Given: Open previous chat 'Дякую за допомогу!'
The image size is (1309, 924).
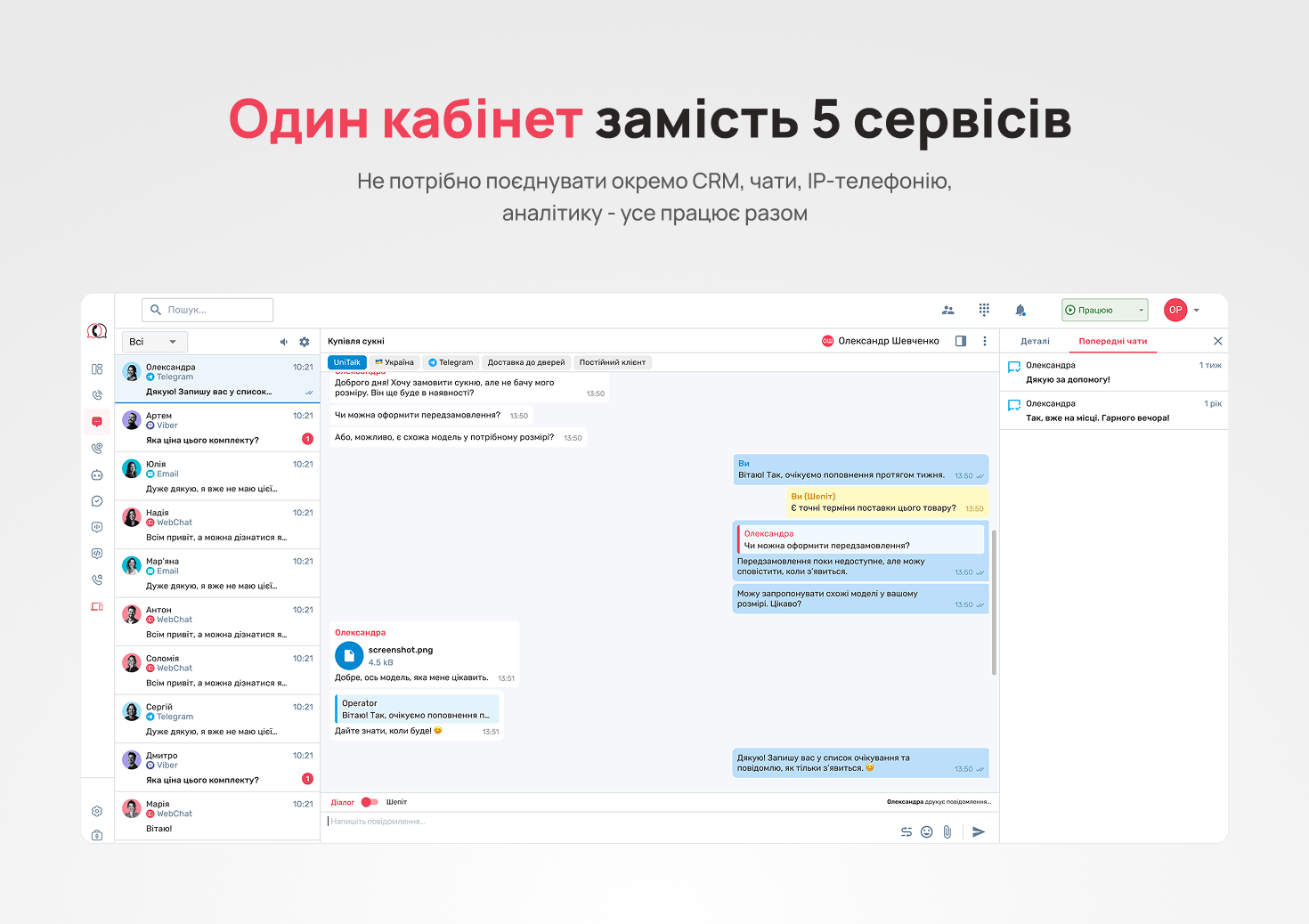Looking at the screenshot, I should click(1114, 372).
